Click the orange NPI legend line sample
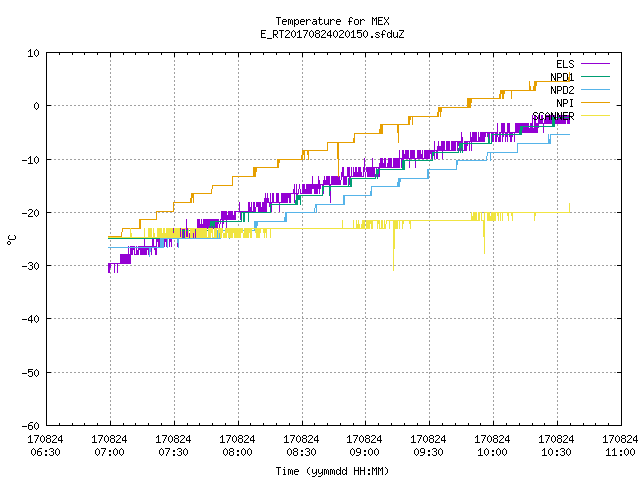Screen dimensions: 640x480 pos(595,103)
